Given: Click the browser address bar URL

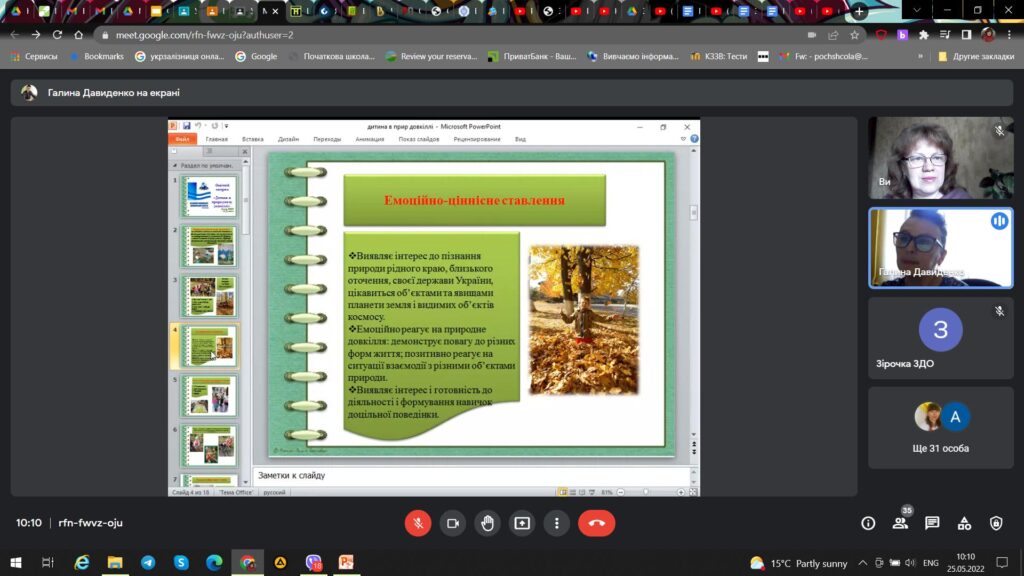Looking at the screenshot, I should point(204,35).
